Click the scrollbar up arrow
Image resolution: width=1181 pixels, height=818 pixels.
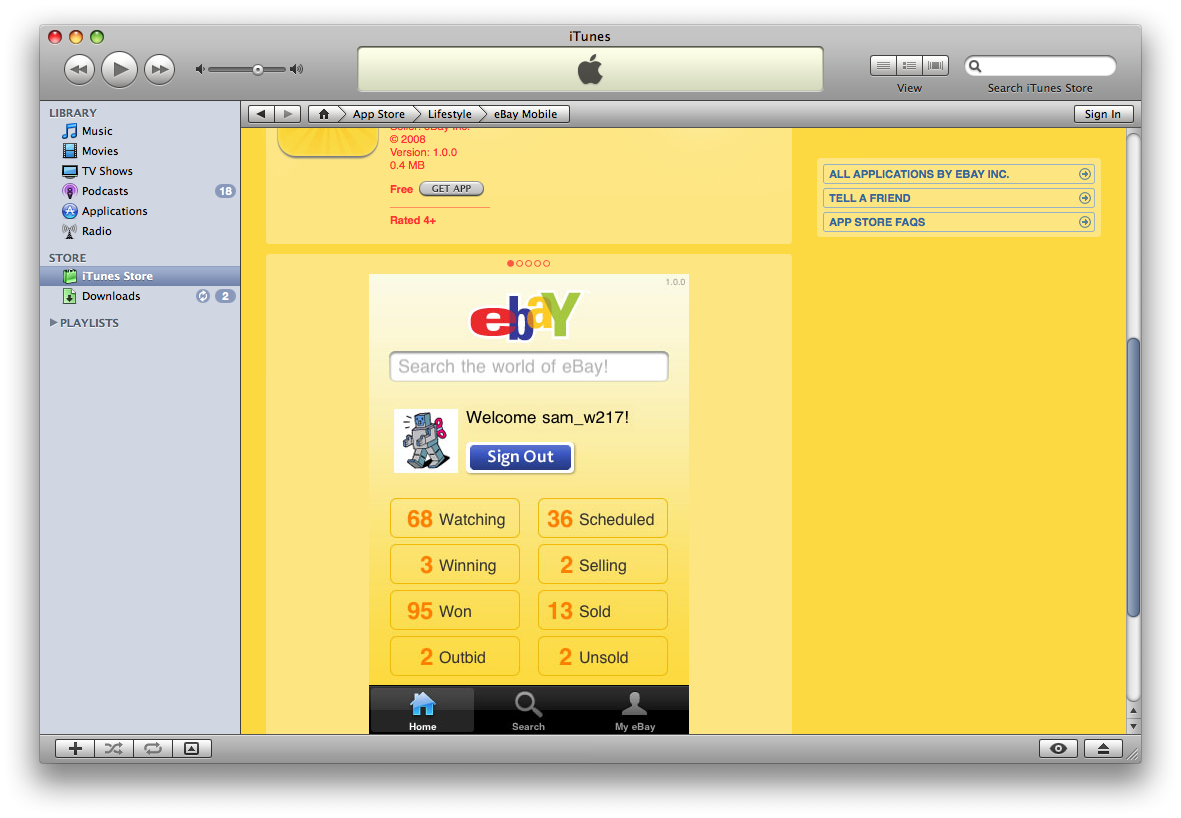click(1133, 710)
